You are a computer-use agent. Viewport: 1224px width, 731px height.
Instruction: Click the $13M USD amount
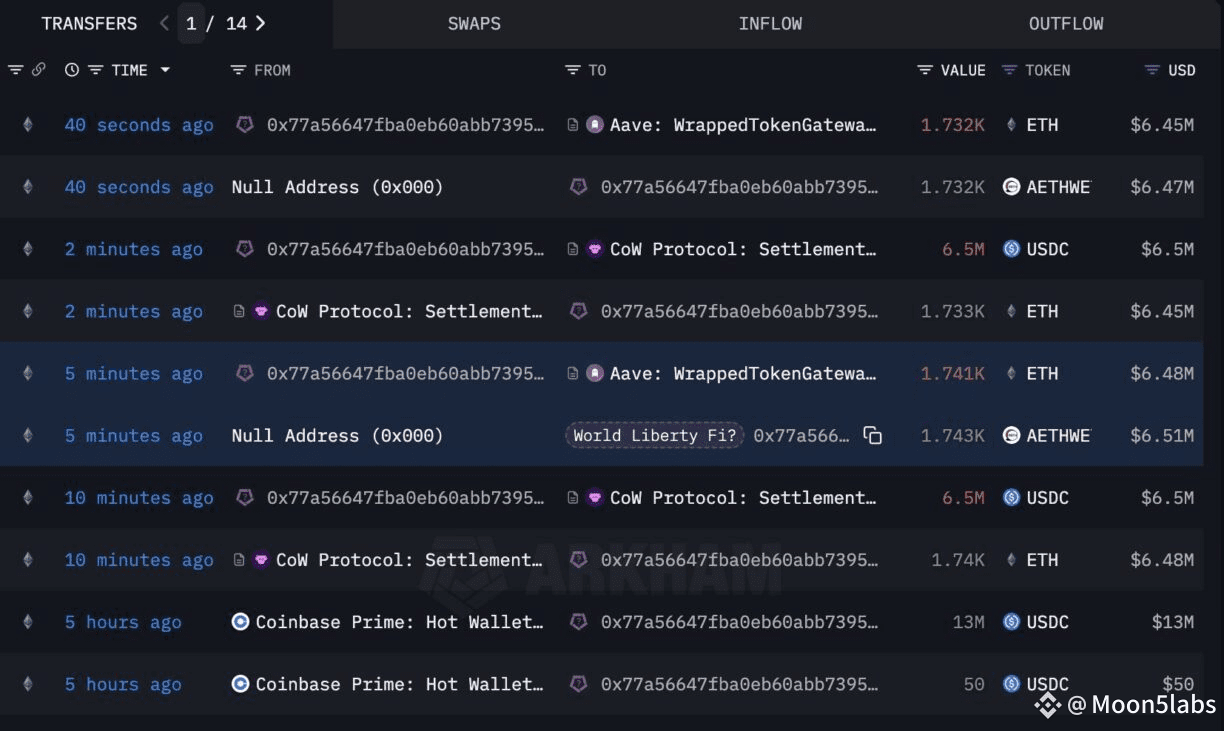coord(1173,622)
